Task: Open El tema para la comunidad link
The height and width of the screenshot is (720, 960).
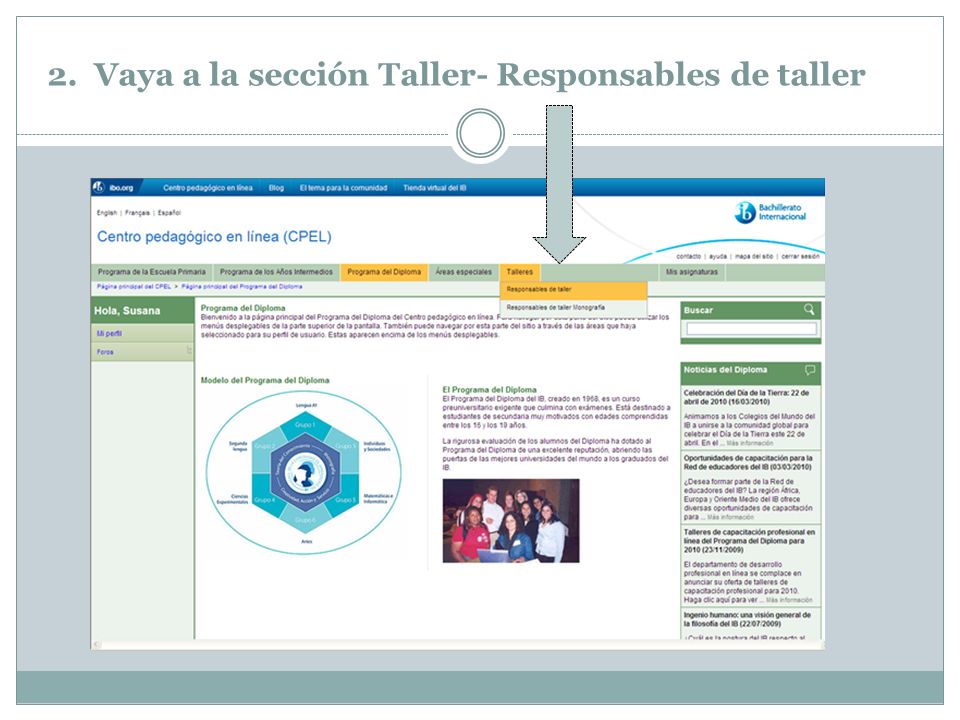Action: (343, 188)
